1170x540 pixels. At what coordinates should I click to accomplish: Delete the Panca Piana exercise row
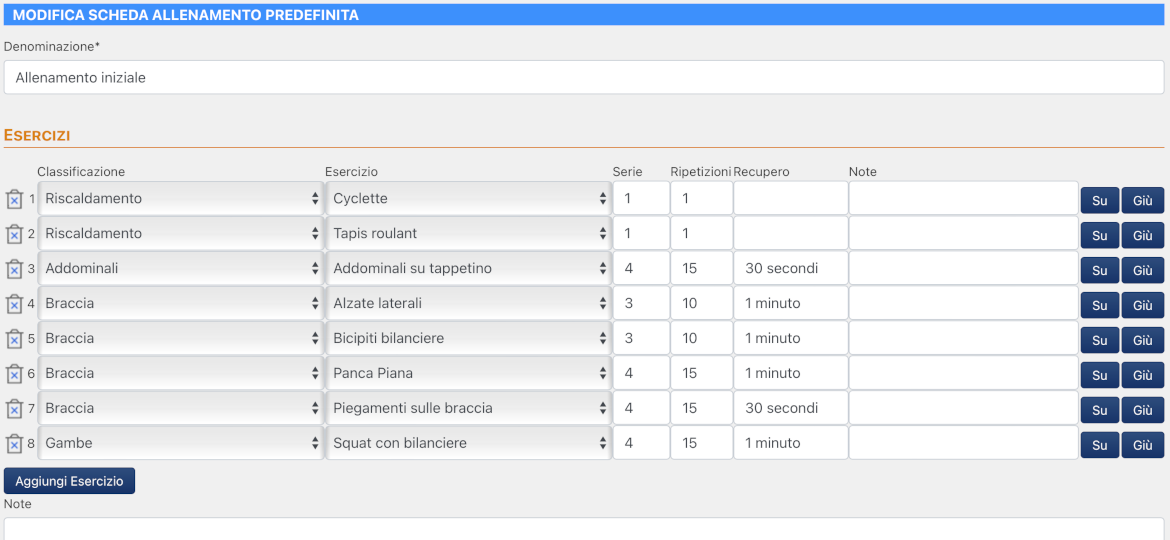(14, 374)
